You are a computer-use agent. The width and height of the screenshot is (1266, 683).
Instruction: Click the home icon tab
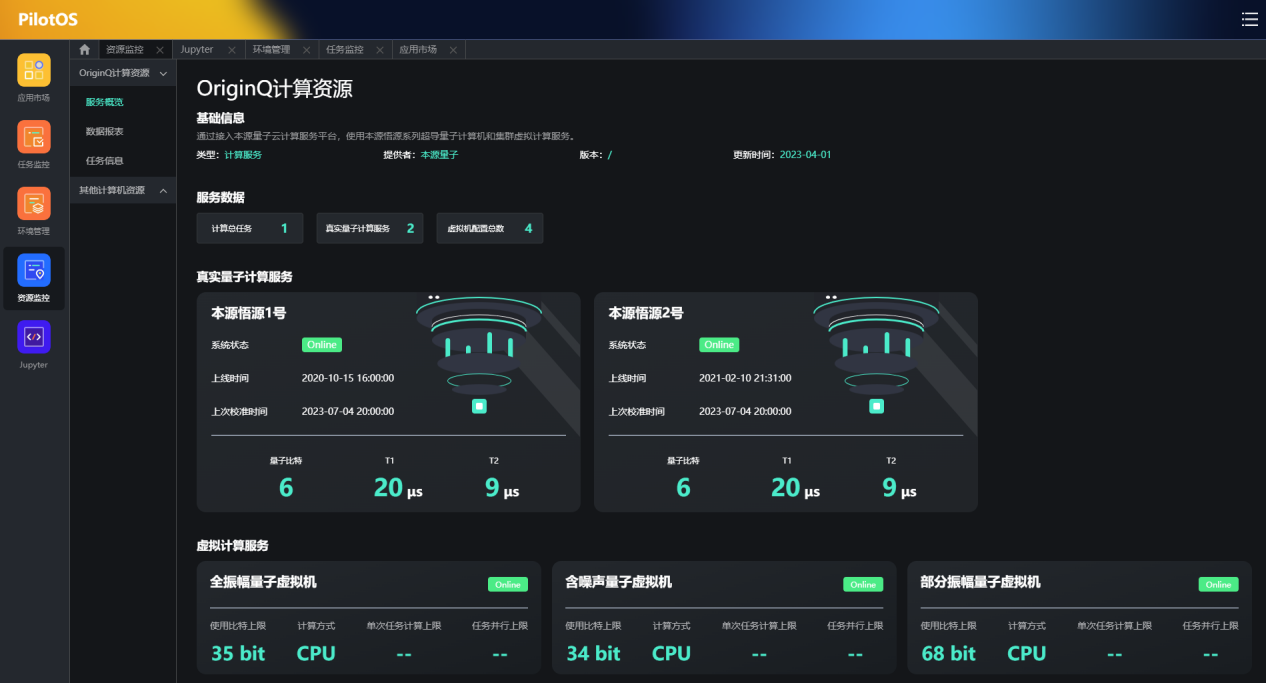click(84, 50)
